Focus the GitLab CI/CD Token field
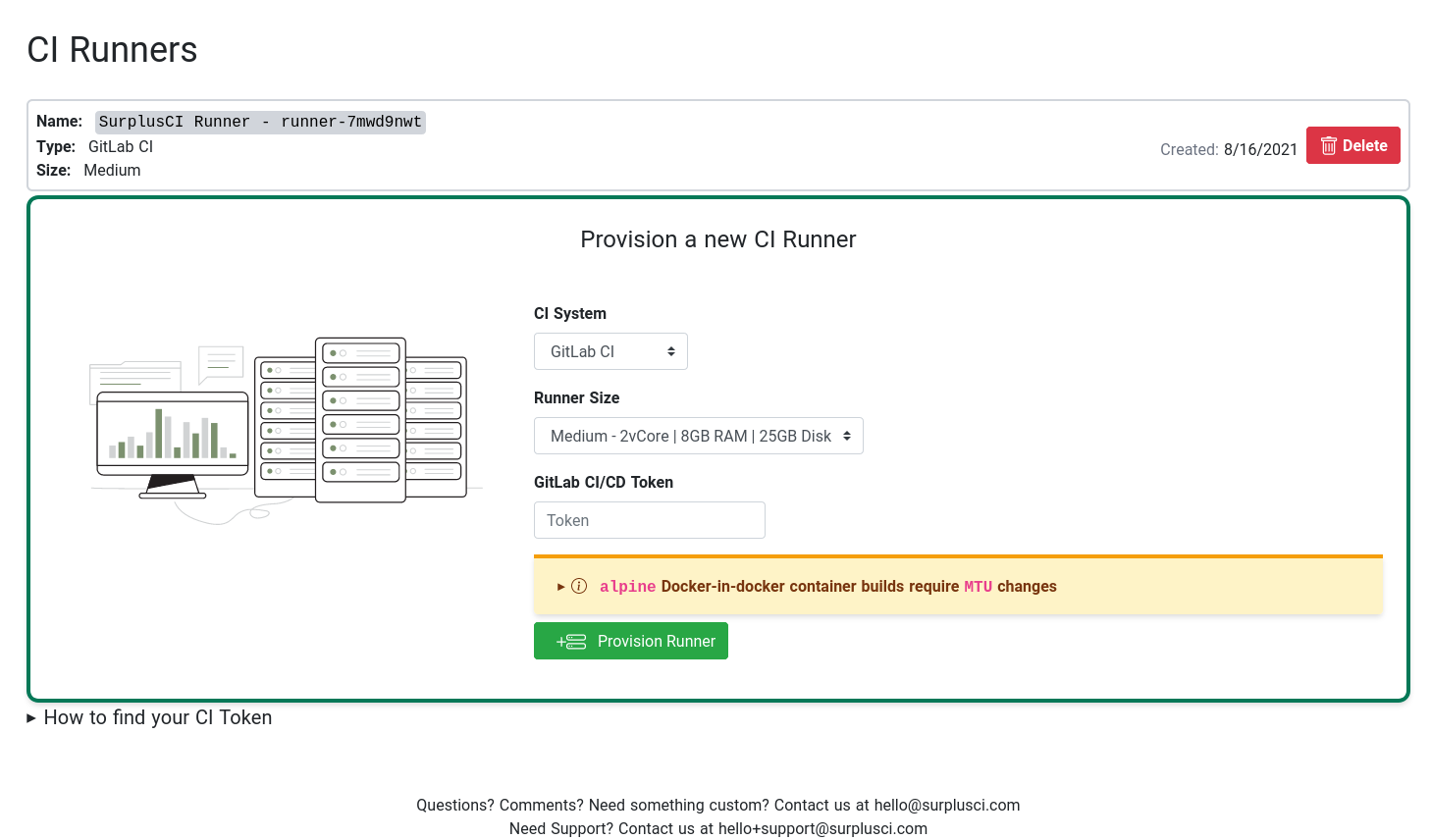 pyautogui.click(x=649, y=520)
